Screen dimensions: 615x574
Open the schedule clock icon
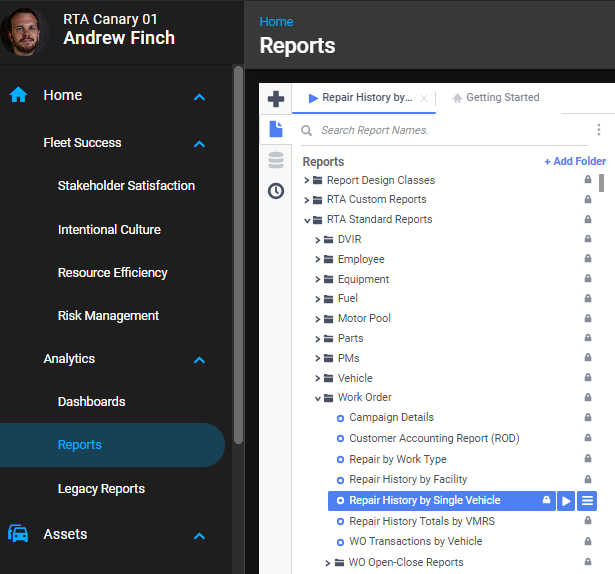(276, 190)
